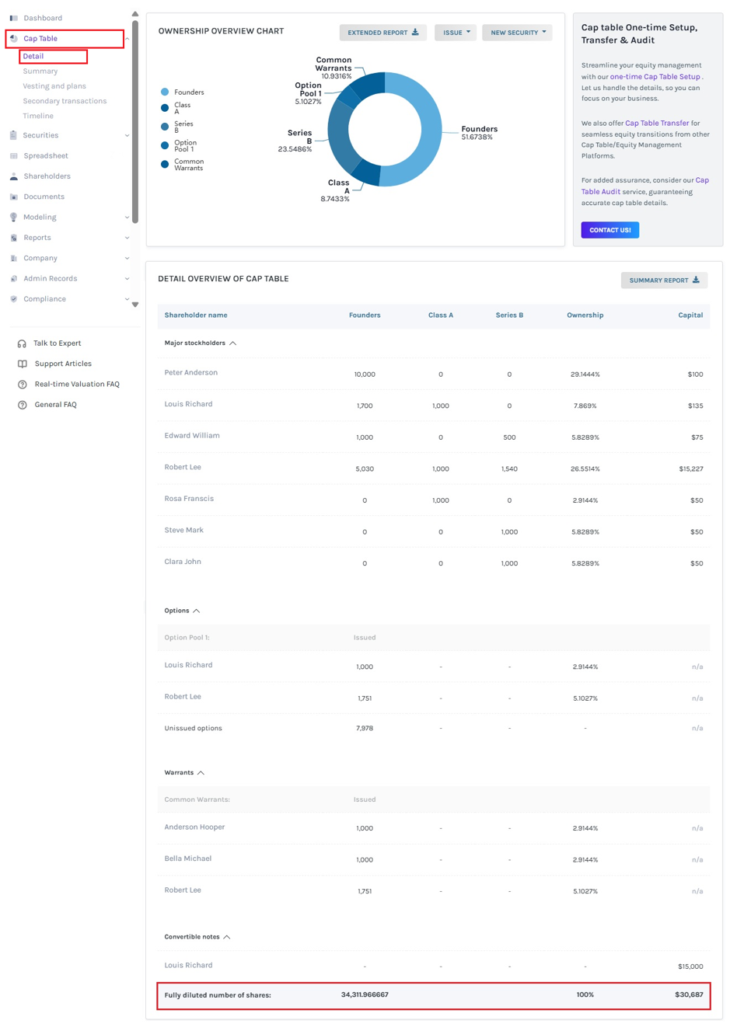The height and width of the screenshot is (1024, 730).
Task: Click the Cap Table pie icon
Action: pos(14,39)
